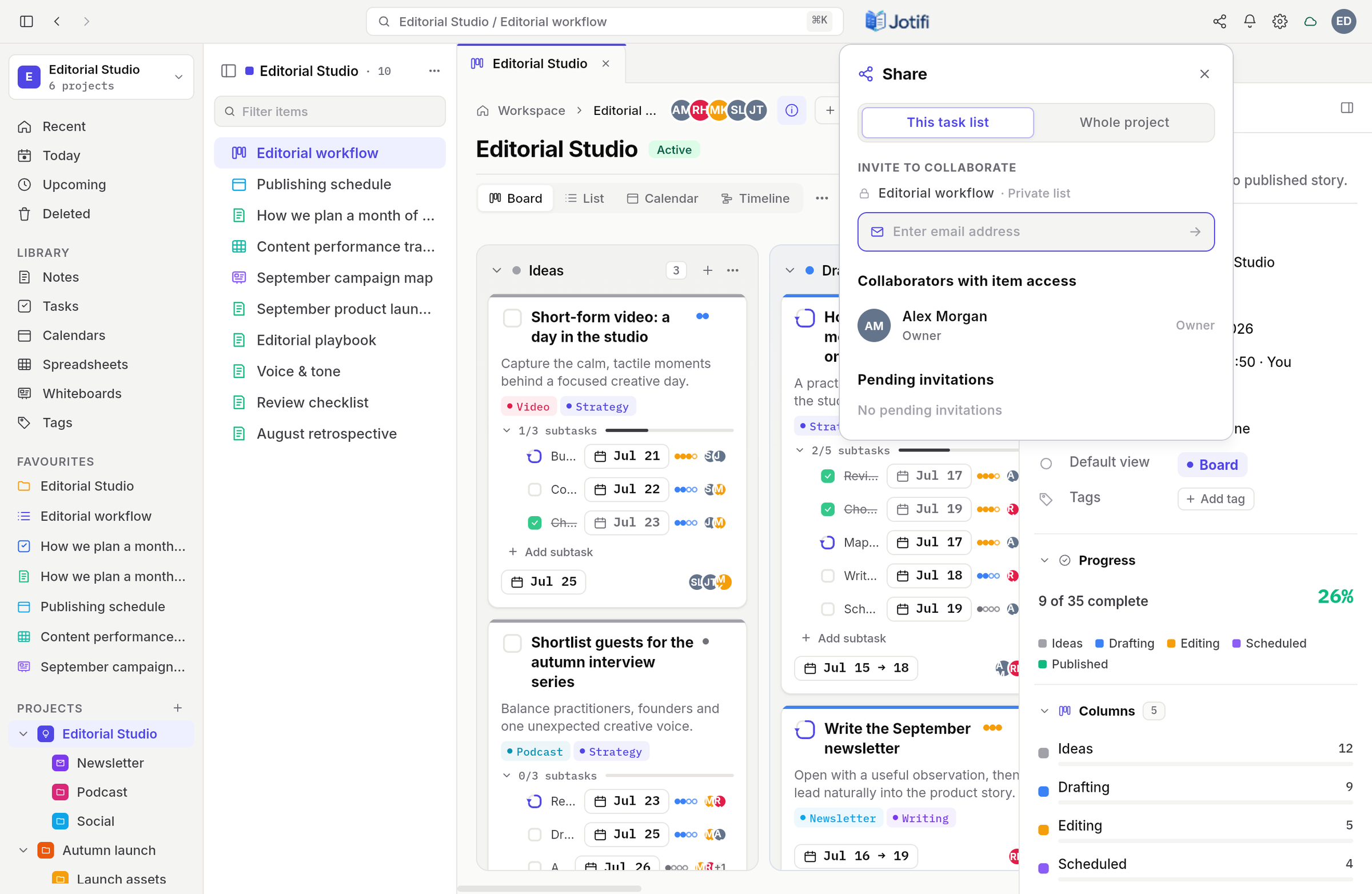This screenshot has height=894, width=1372.
Task: Open Ideas column options menu
Action: pyautogui.click(x=733, y=270)
